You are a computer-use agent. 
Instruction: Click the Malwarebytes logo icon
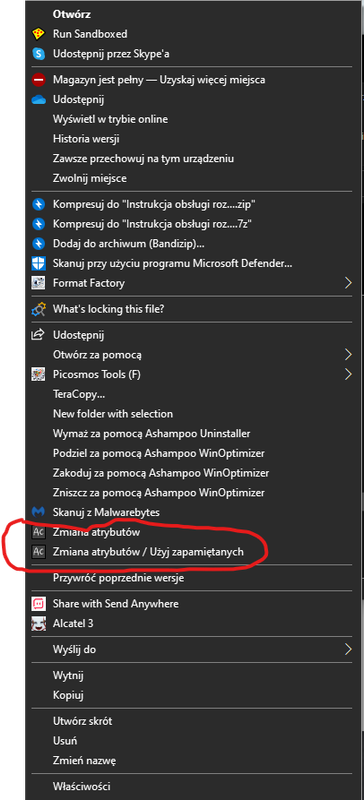[39, 512]
